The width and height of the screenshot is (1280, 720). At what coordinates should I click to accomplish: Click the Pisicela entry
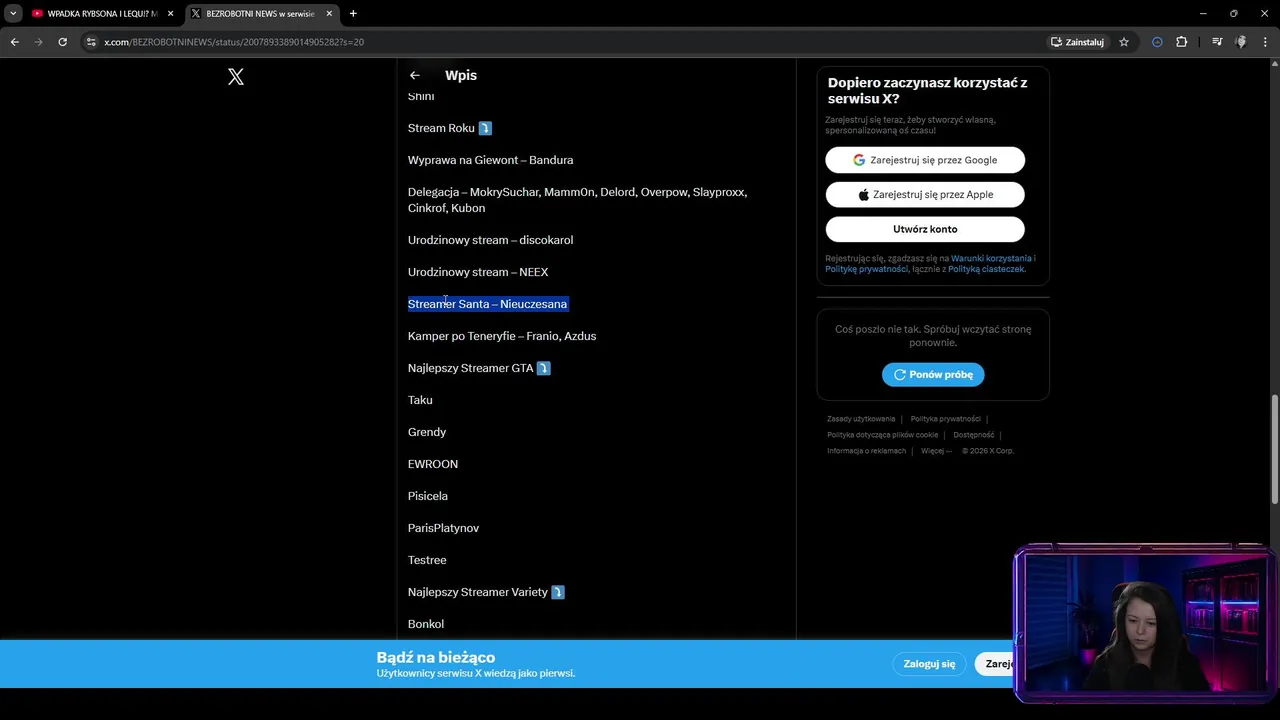(428, 496)
